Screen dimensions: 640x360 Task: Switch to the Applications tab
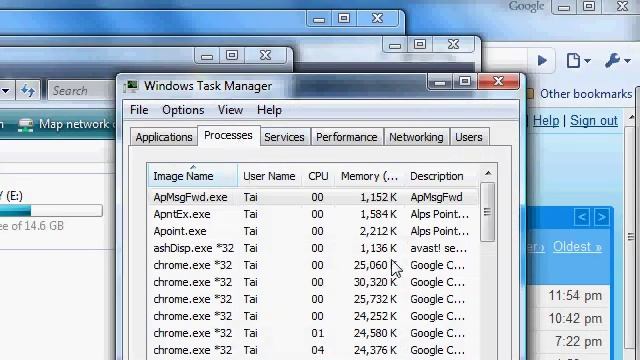[x=164, y=137]
